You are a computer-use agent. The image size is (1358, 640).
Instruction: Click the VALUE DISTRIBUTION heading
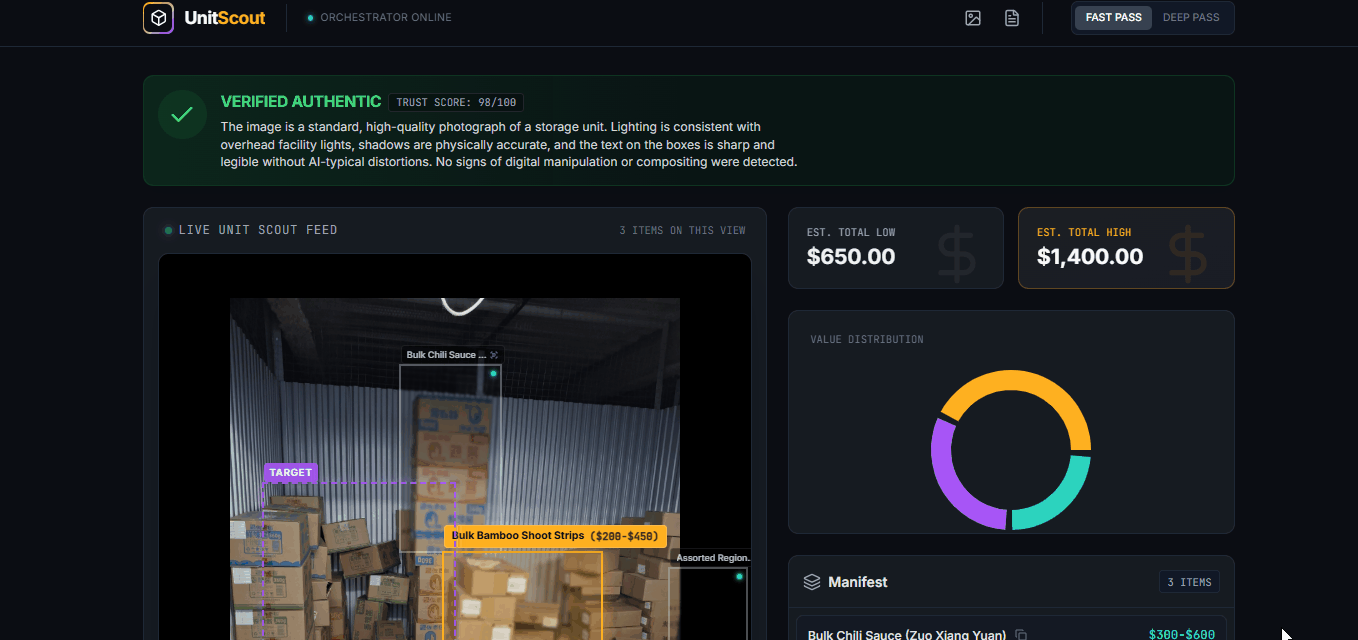pyautogui.click(x=867, y=339)
